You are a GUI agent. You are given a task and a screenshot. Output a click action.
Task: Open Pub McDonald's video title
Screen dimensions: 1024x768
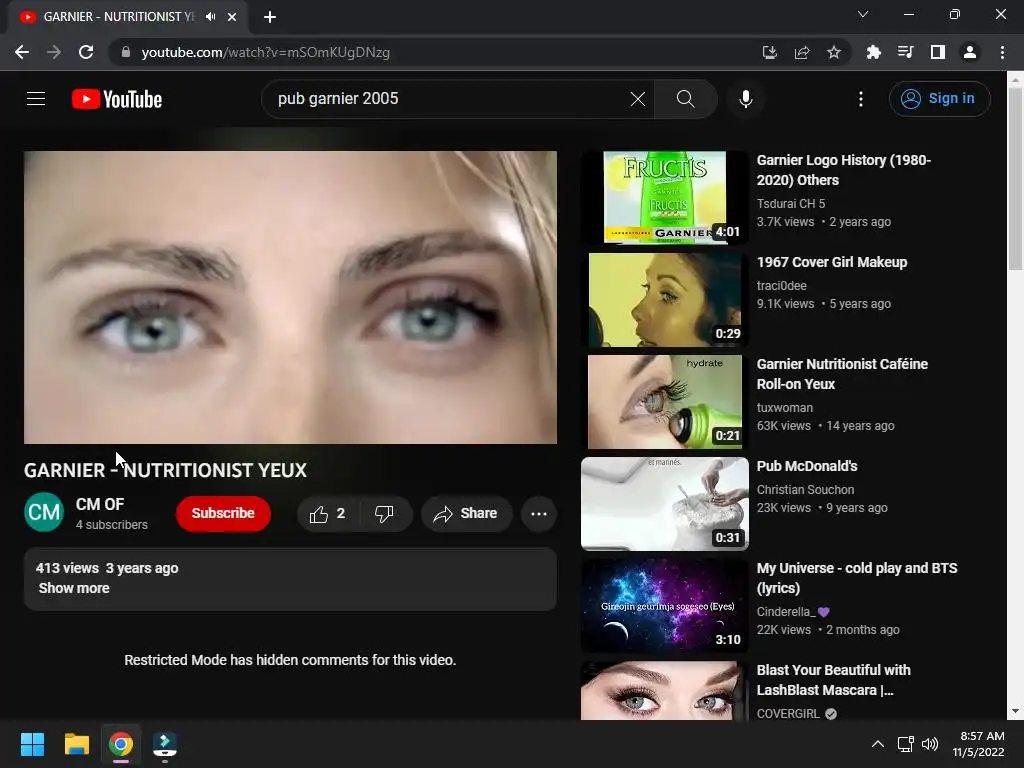[x=807, y=466]
